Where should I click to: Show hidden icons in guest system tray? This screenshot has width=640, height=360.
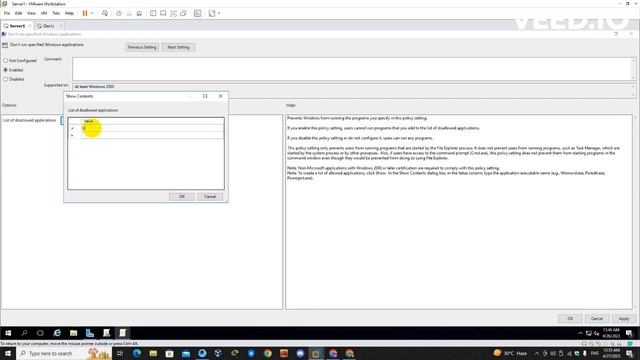tap(580, 333)
